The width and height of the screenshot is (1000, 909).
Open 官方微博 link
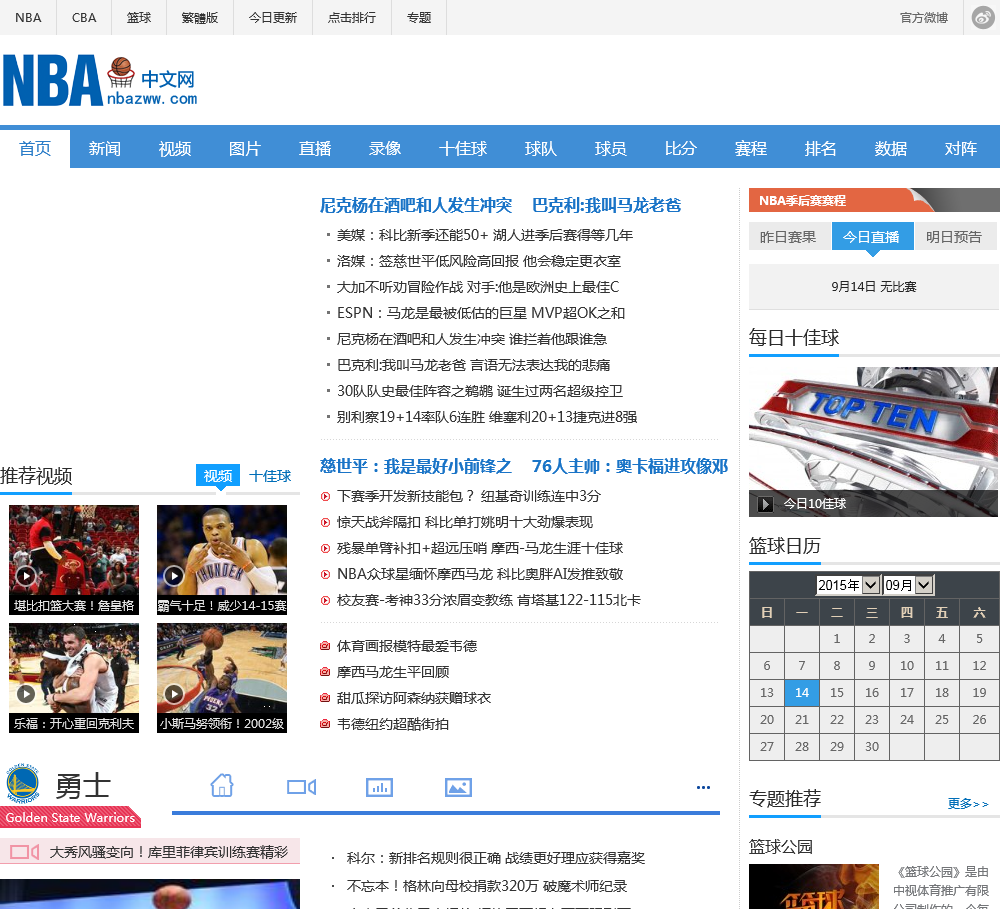923,18
